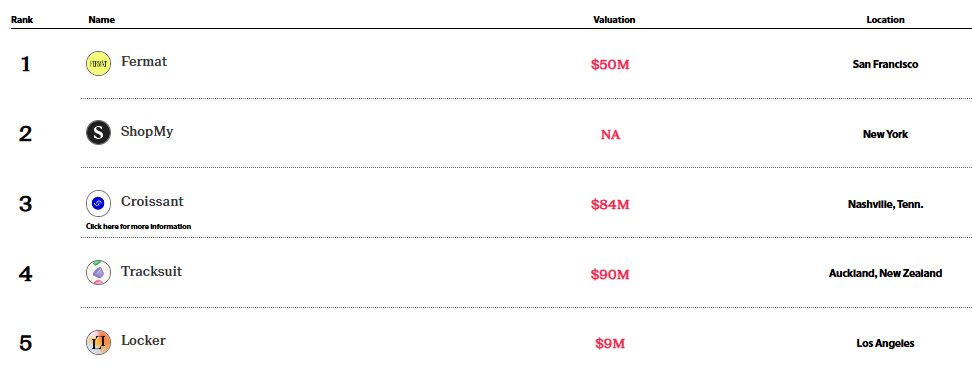The width and height of the screenshot is (972, 373).
Task: Click the rank number 5 for Locker
Action: 25,343
